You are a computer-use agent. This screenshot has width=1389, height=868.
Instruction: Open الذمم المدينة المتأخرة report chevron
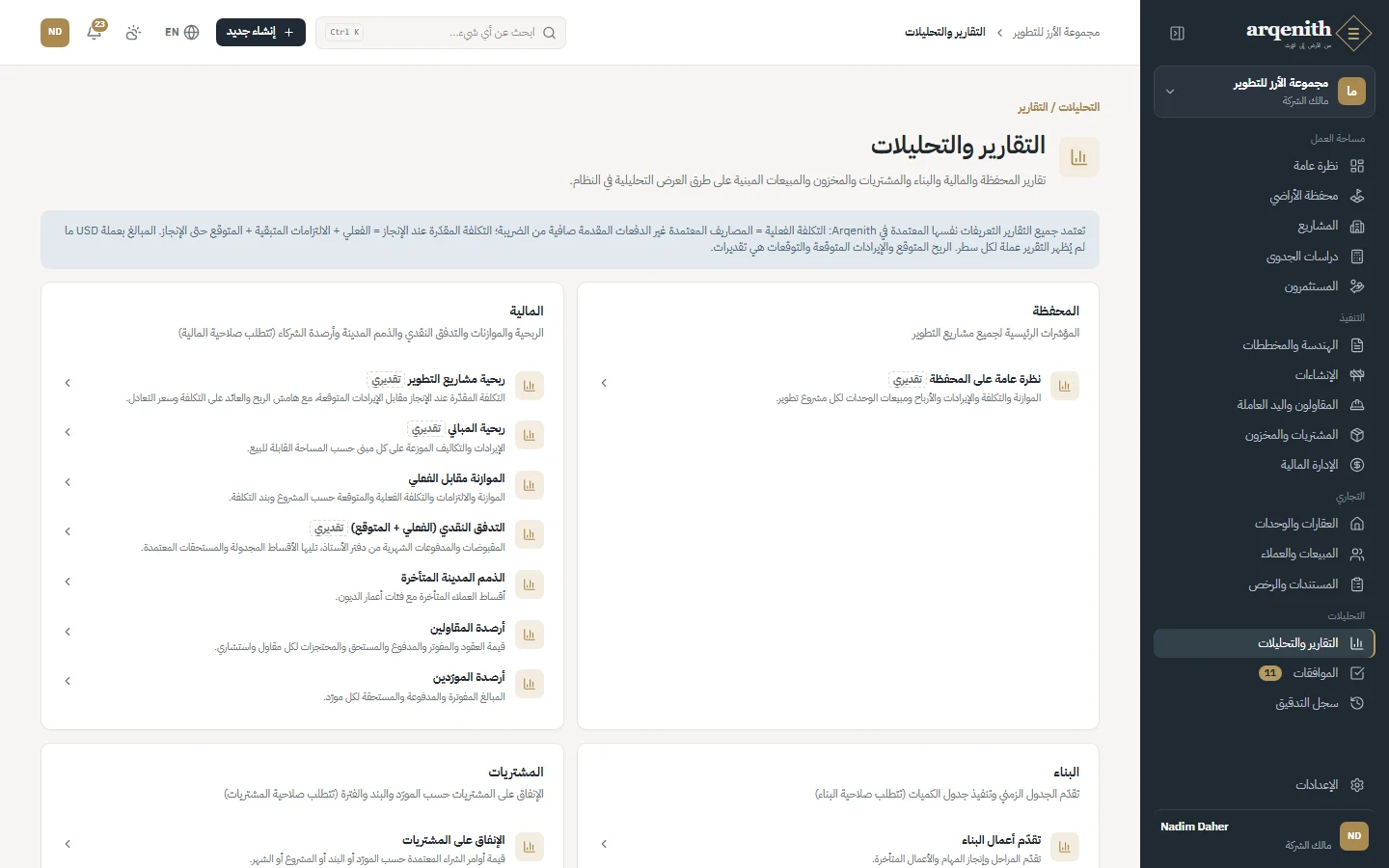click(x=68, y=582)
